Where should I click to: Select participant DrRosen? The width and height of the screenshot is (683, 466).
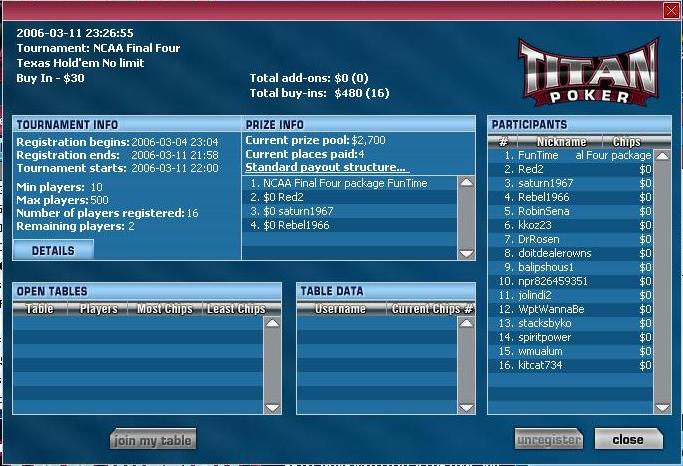coord(571,239)
